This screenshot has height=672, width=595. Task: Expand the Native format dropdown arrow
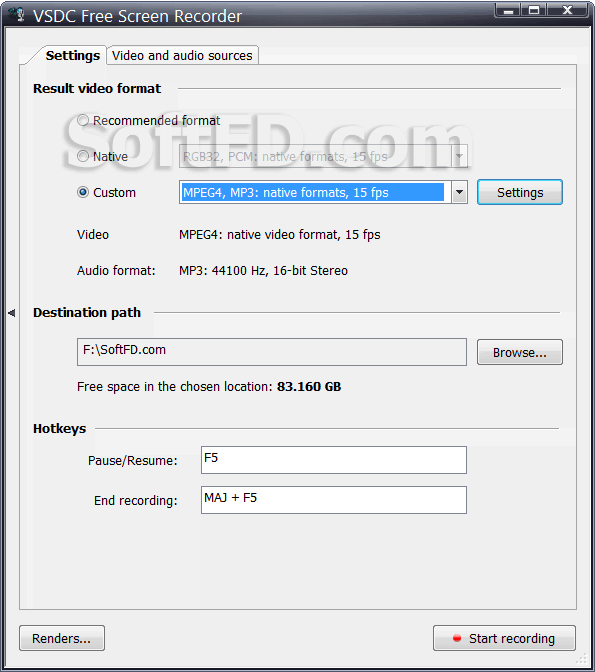[x=459, y=156]
